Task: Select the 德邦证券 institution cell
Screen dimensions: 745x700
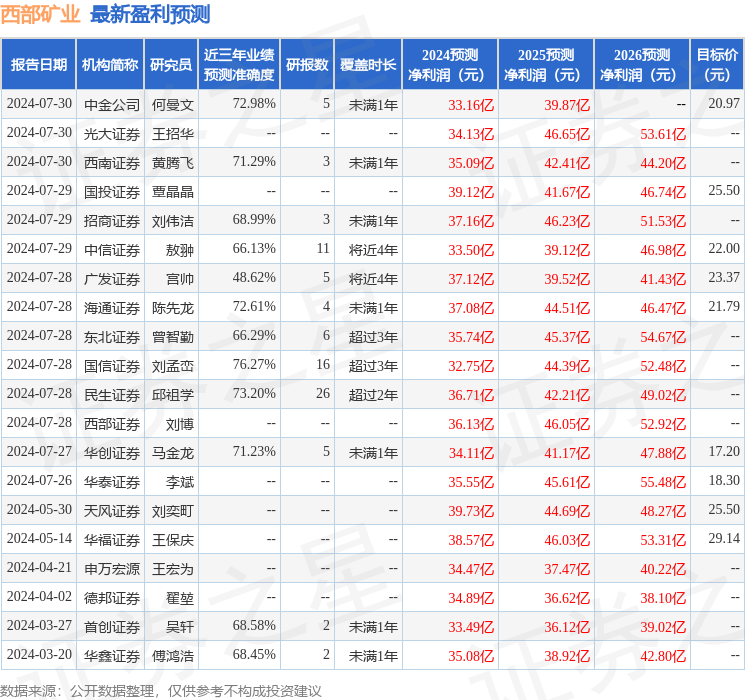Action: (x=112, y=597)
